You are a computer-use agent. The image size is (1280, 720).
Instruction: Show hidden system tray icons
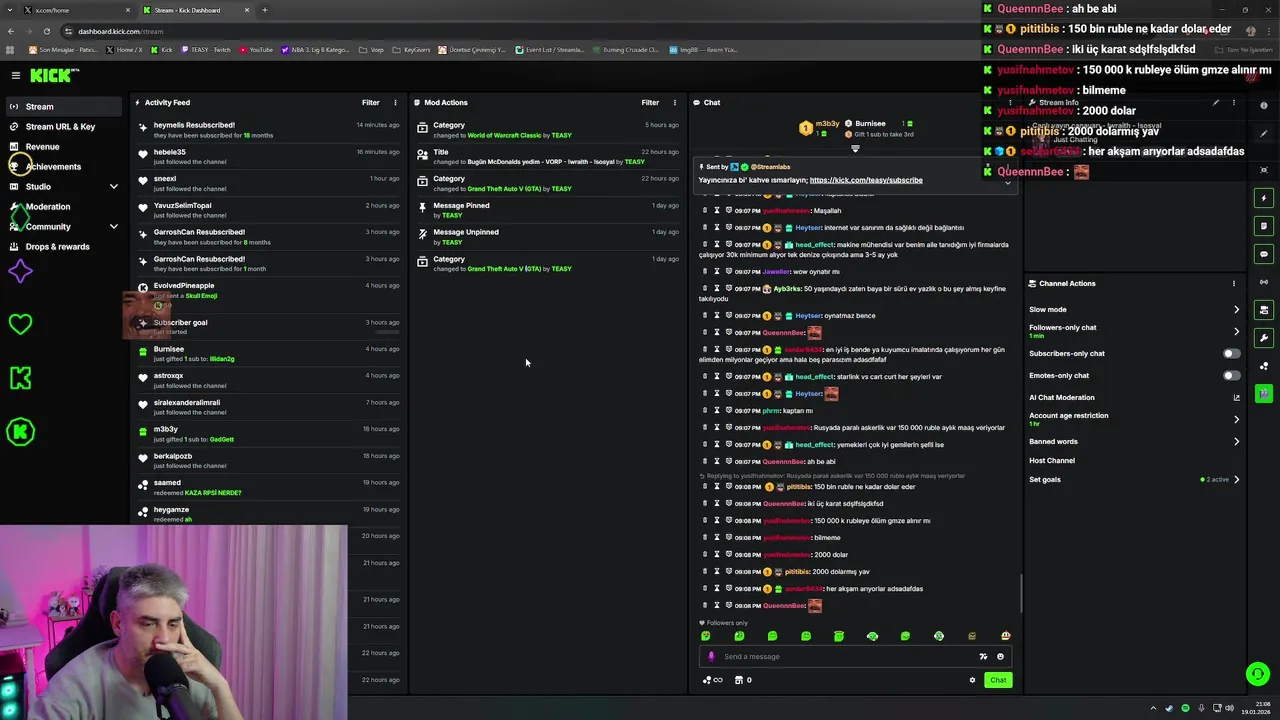click(x=1152, y=708)
